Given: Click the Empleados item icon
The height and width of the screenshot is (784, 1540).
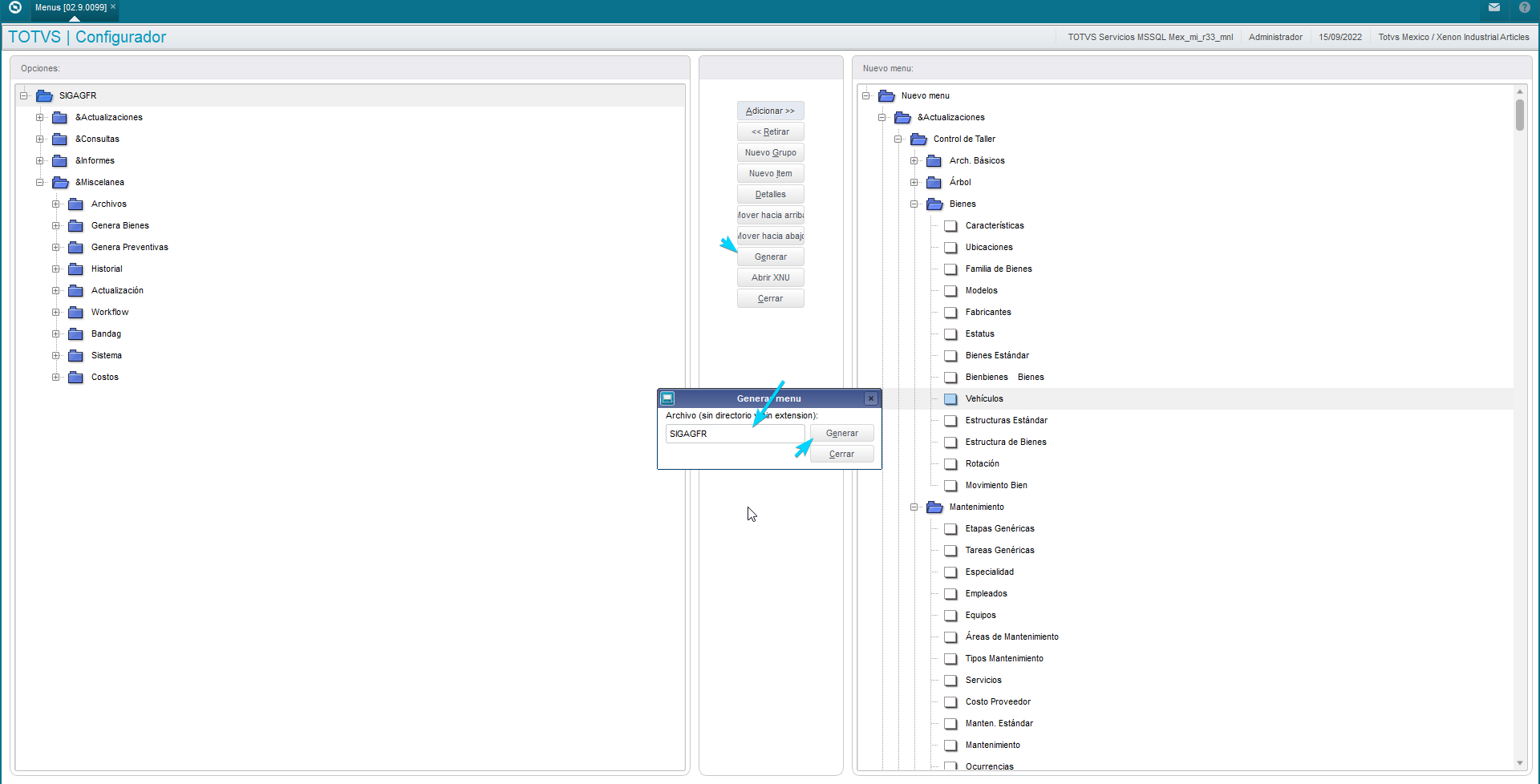Looking at the screenshot, I should [x=950, y=593].
